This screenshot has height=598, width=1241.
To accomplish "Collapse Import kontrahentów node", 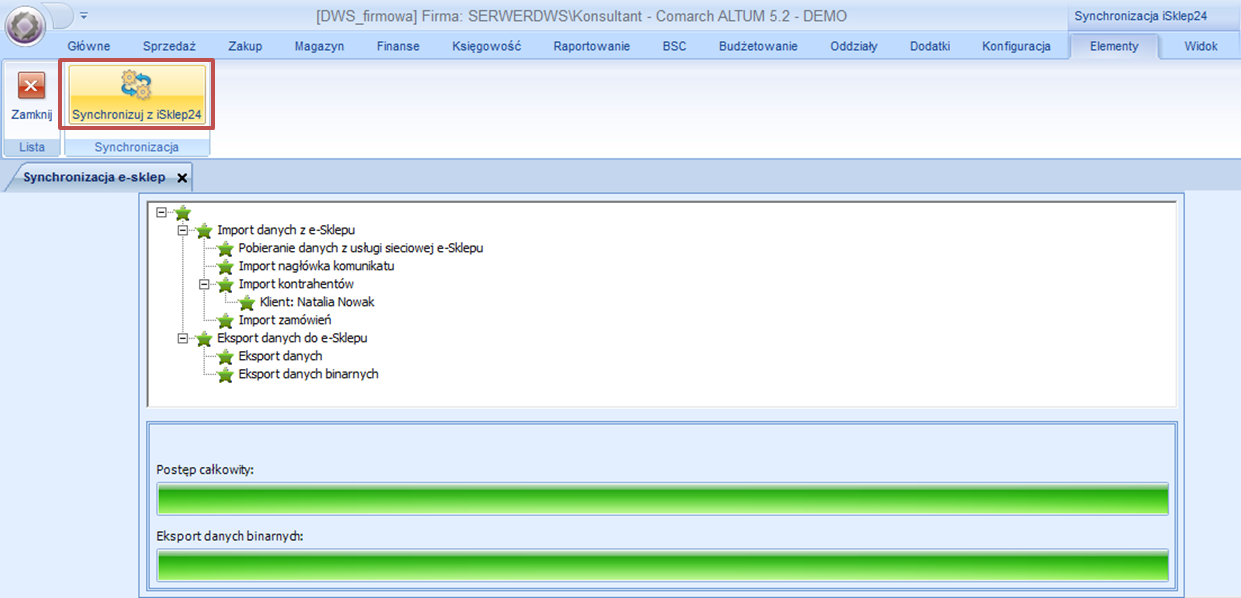I will [204, 284].
